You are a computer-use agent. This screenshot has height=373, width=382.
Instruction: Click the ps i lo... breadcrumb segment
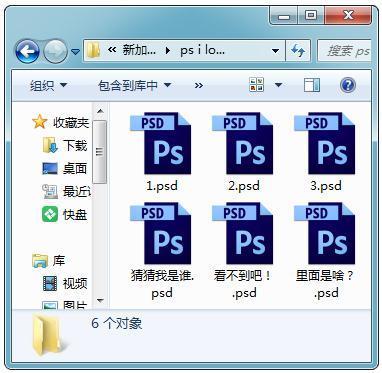pos(202,51)
